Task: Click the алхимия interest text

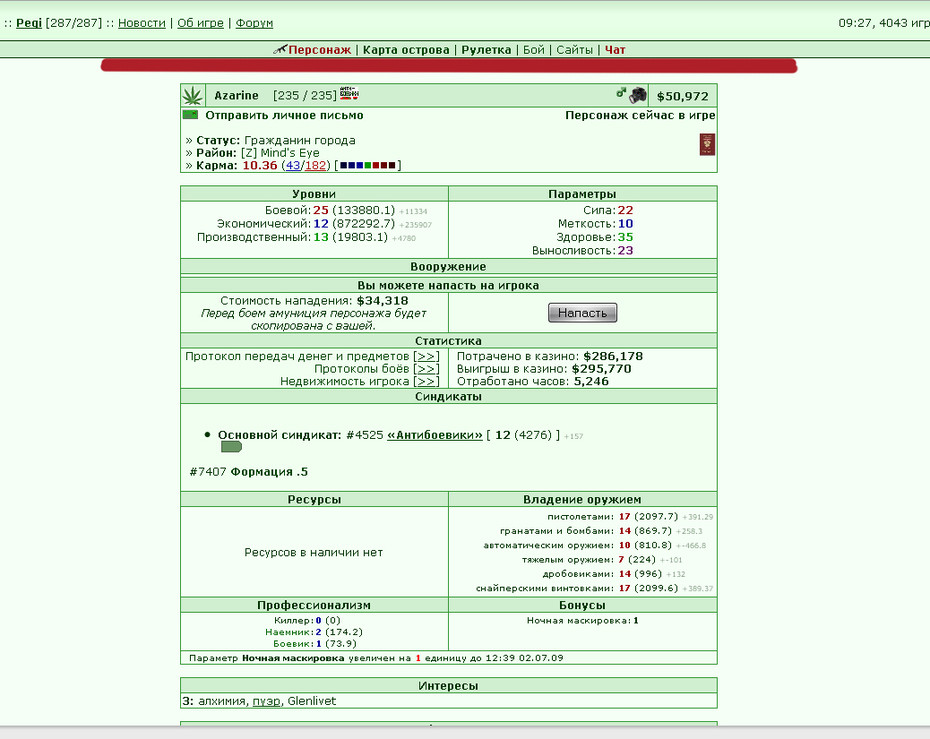Action: (x=222, y=701)
